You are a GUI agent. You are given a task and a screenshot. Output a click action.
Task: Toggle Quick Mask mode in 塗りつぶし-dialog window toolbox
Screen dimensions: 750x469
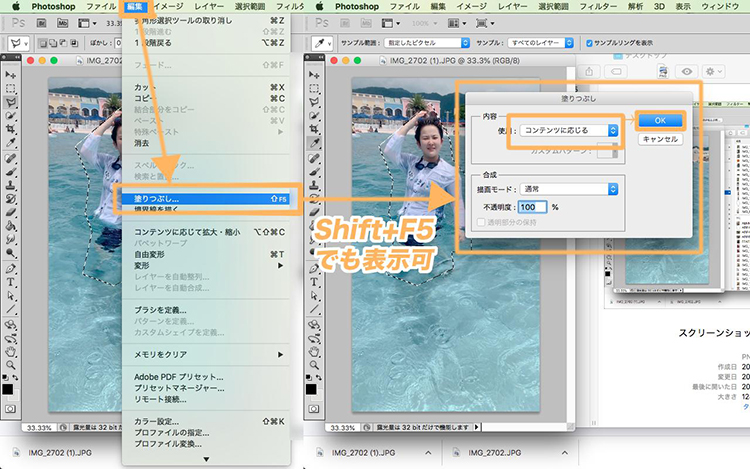(314, 409)
